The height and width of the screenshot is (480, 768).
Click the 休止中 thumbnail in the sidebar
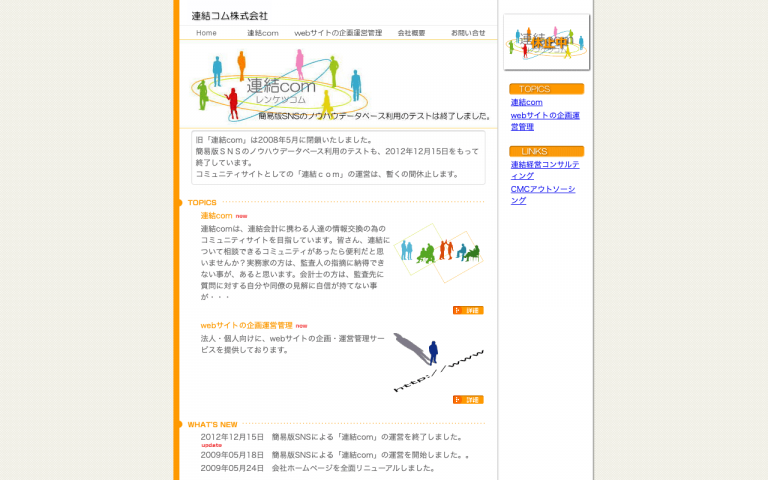547,42
